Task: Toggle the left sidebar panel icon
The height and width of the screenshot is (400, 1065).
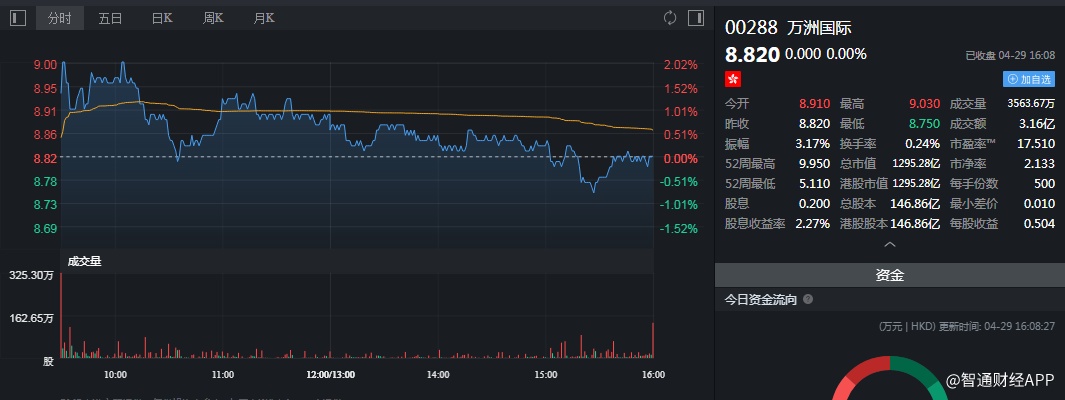Action: coord(17,18)
